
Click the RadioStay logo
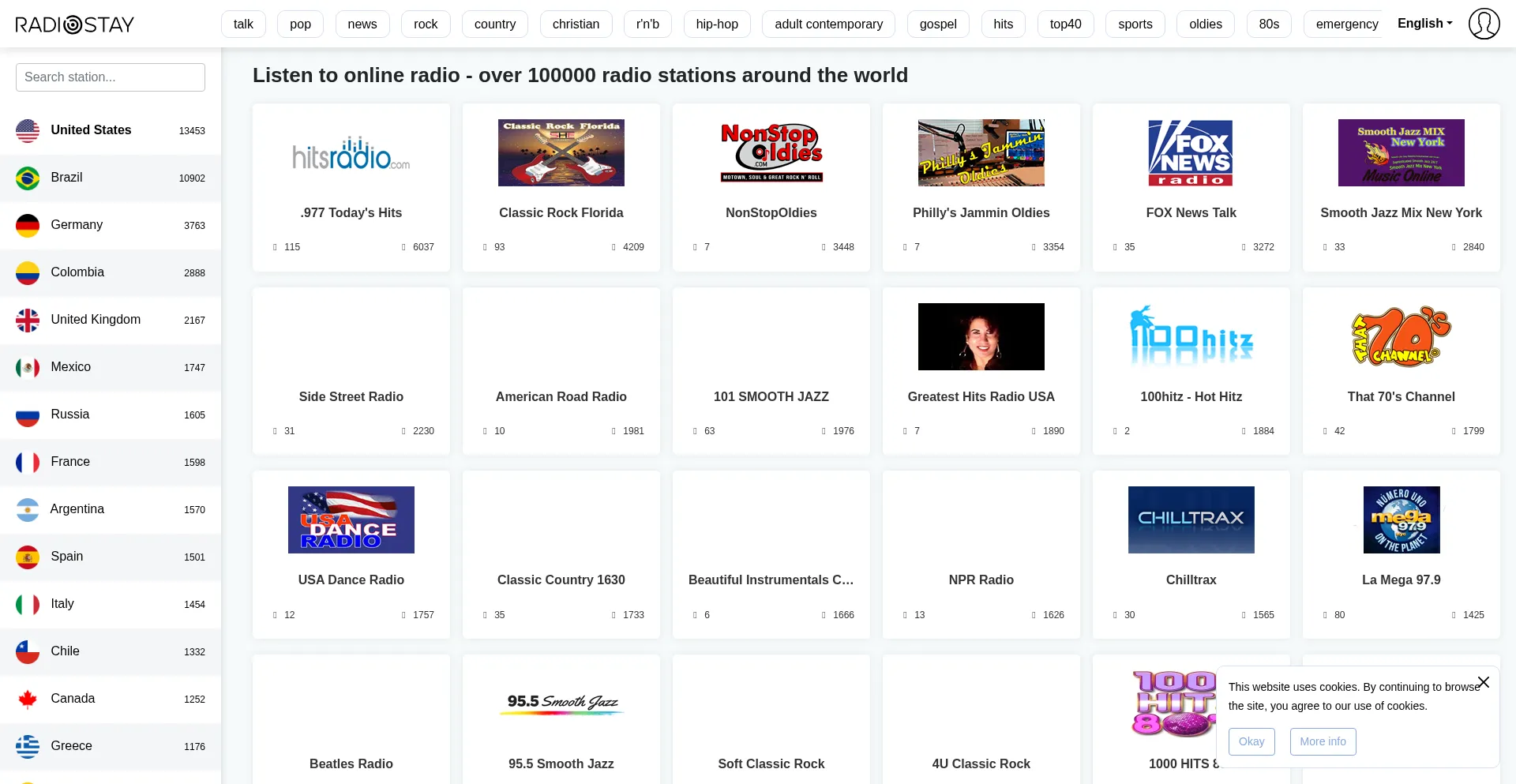[75, 24]
